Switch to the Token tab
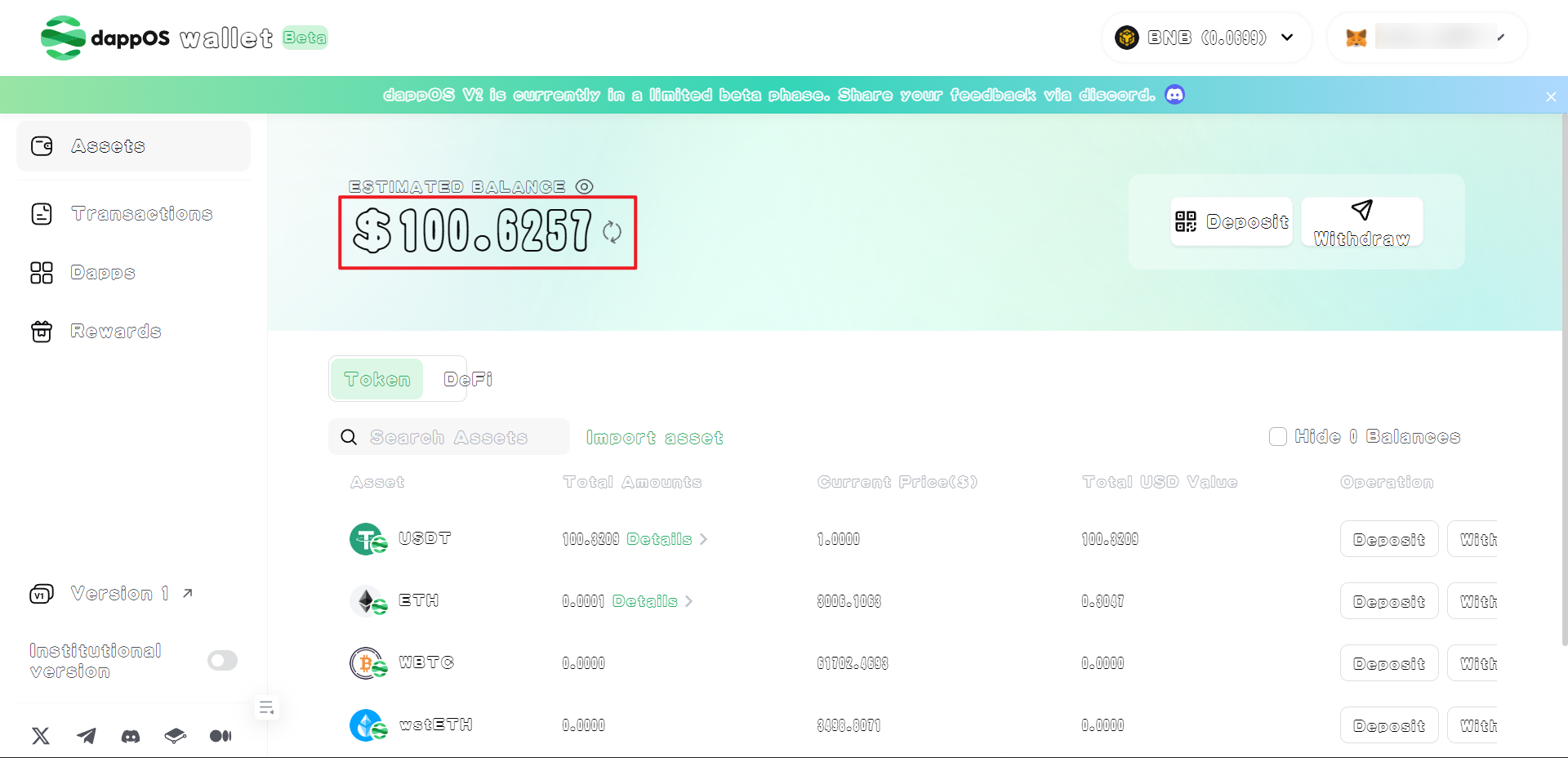Image resolution: width=1568 pixels, height=758 pixels. 376,379
